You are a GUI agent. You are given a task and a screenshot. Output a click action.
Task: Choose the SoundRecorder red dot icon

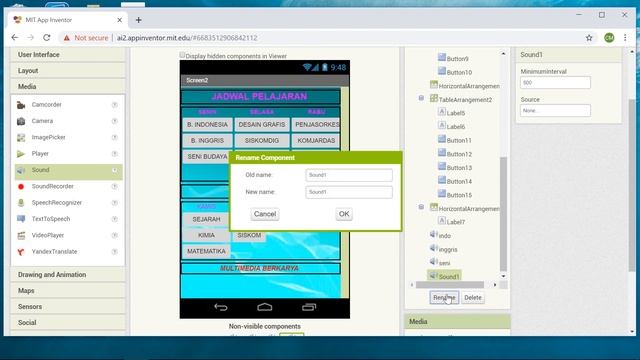click(21, 187)
